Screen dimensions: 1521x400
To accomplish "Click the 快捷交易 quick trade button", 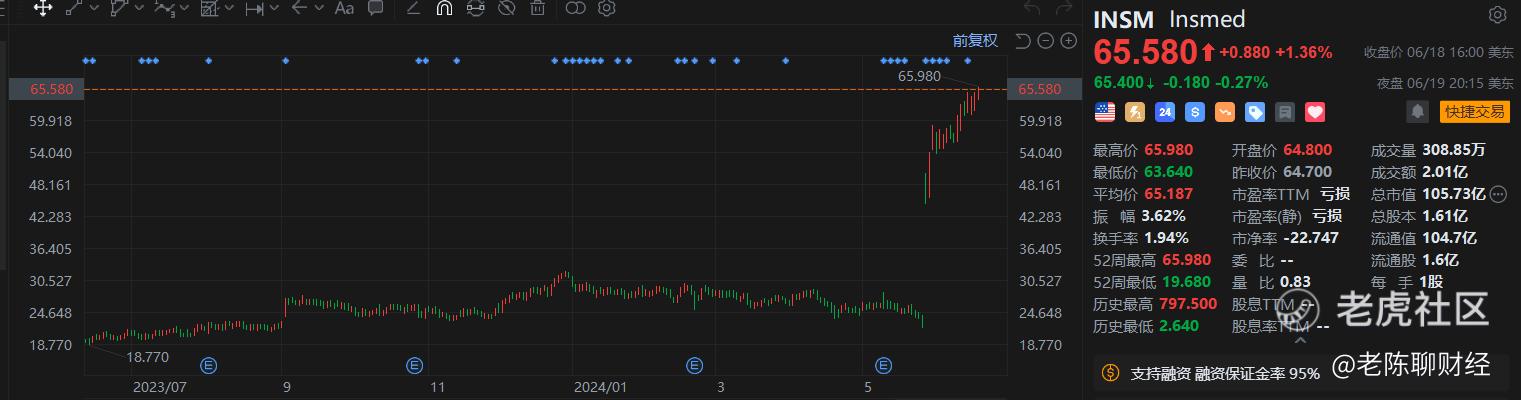I will click(x=1475, y=112).
